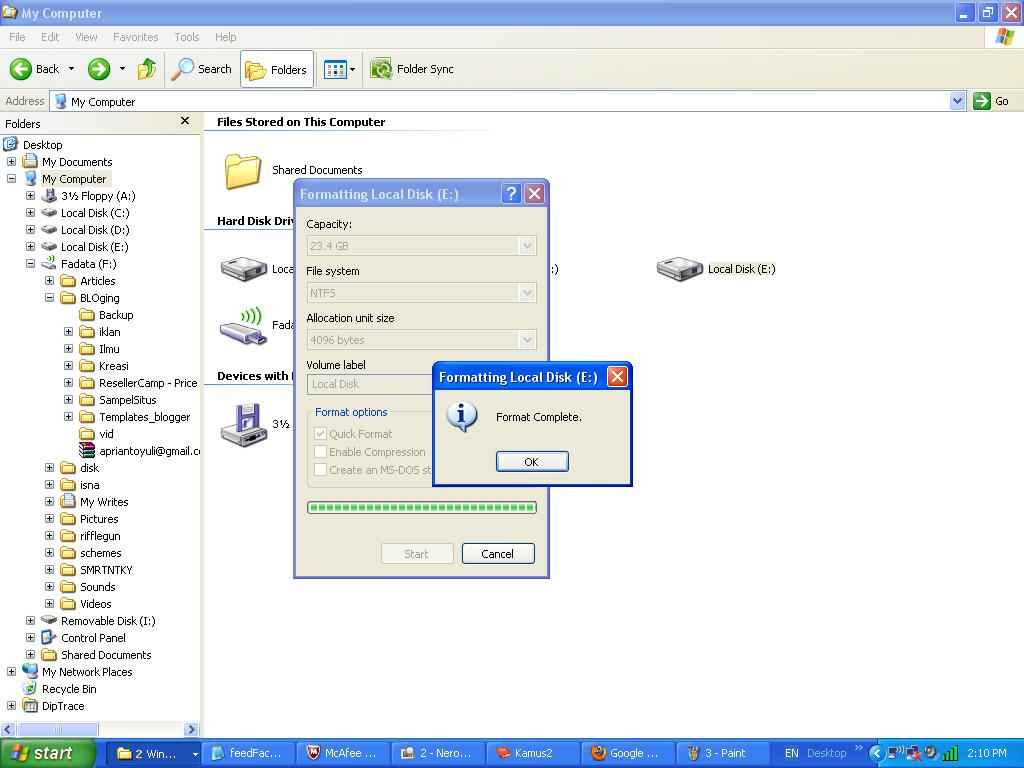The height and width of the screenshot is (768, 1024).
Task: Select Control Panel in folder tree
Action: 93,638
